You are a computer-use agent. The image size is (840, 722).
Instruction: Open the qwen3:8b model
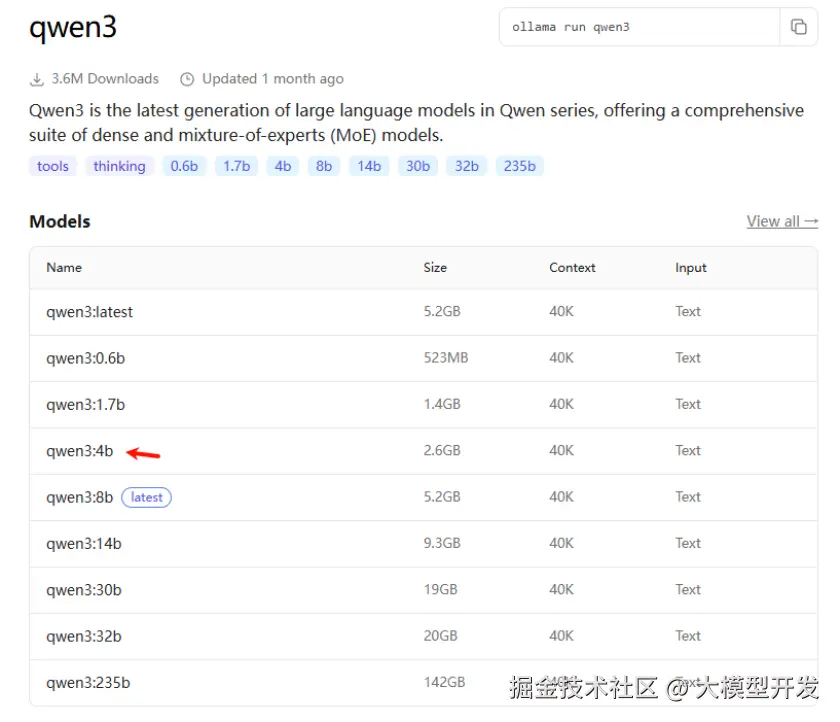click(79, 497)
